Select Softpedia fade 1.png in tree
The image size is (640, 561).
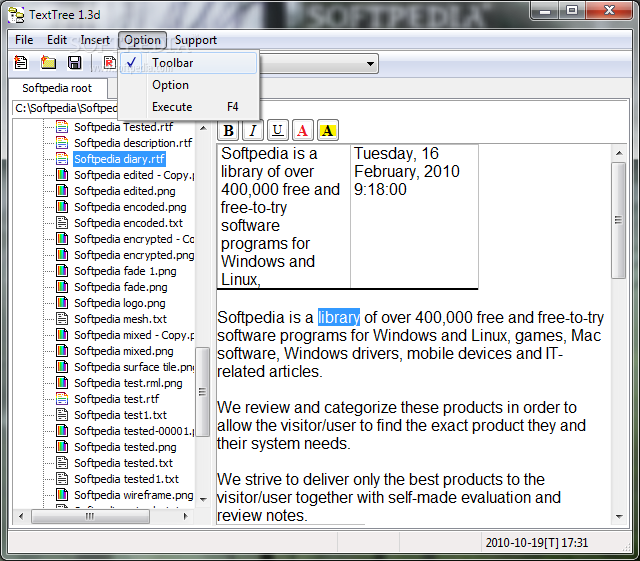pyautogui.click(x=125, y=271)
